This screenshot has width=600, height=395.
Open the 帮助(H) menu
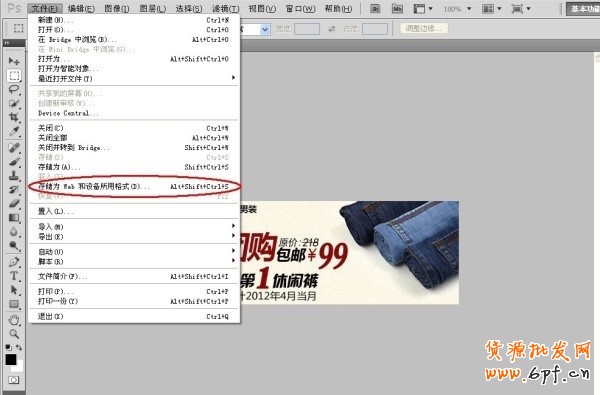point(338,8)
